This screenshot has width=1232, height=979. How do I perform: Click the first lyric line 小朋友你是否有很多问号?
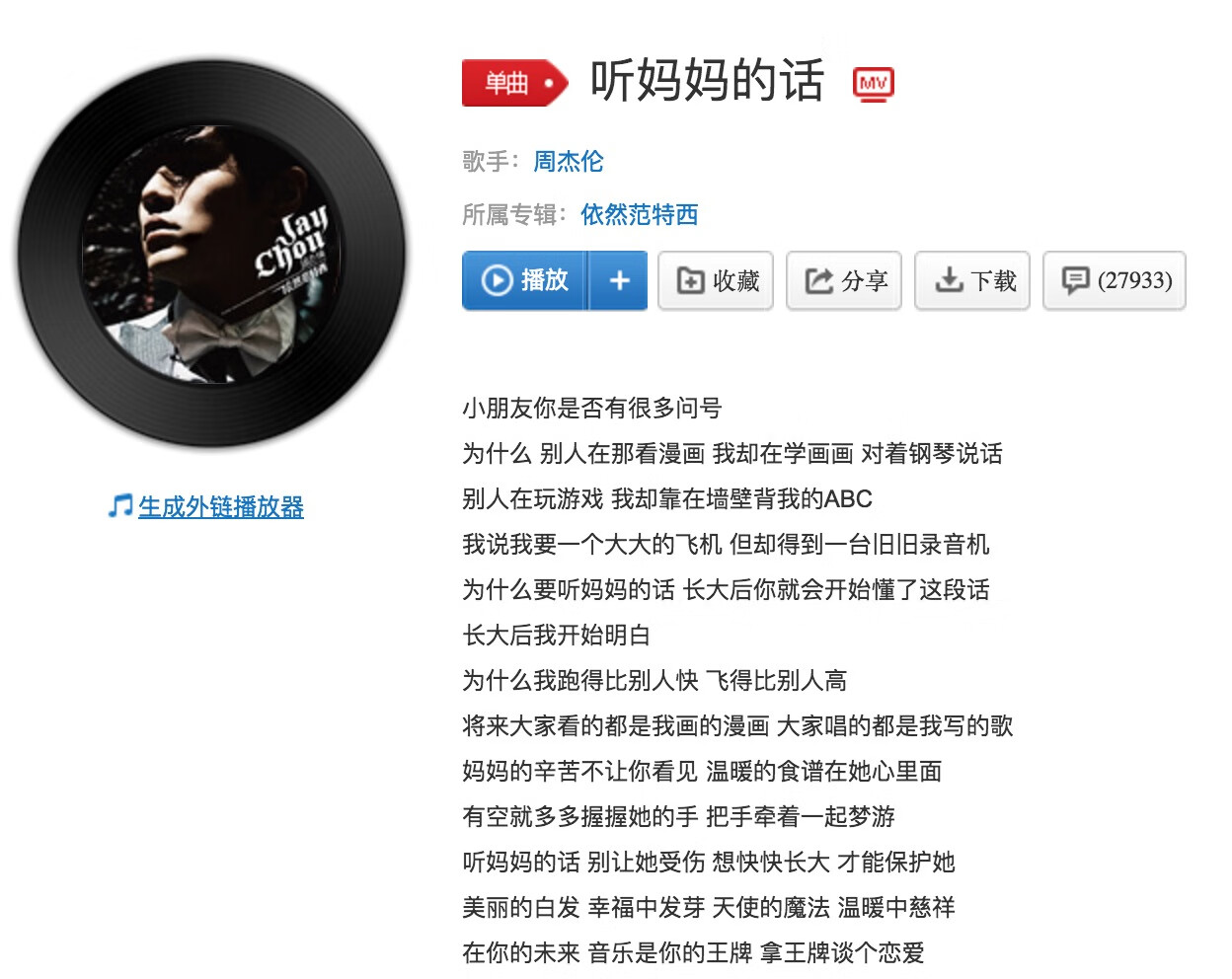(592, 408)
